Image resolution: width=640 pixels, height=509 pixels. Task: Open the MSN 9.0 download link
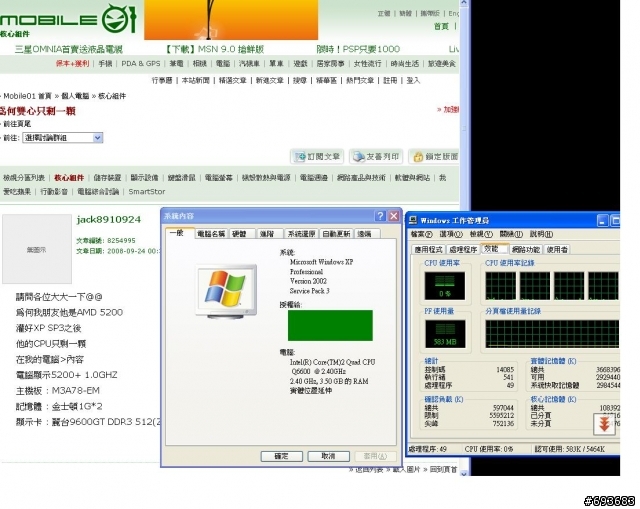pyautogui.click(x=215, y=49)
